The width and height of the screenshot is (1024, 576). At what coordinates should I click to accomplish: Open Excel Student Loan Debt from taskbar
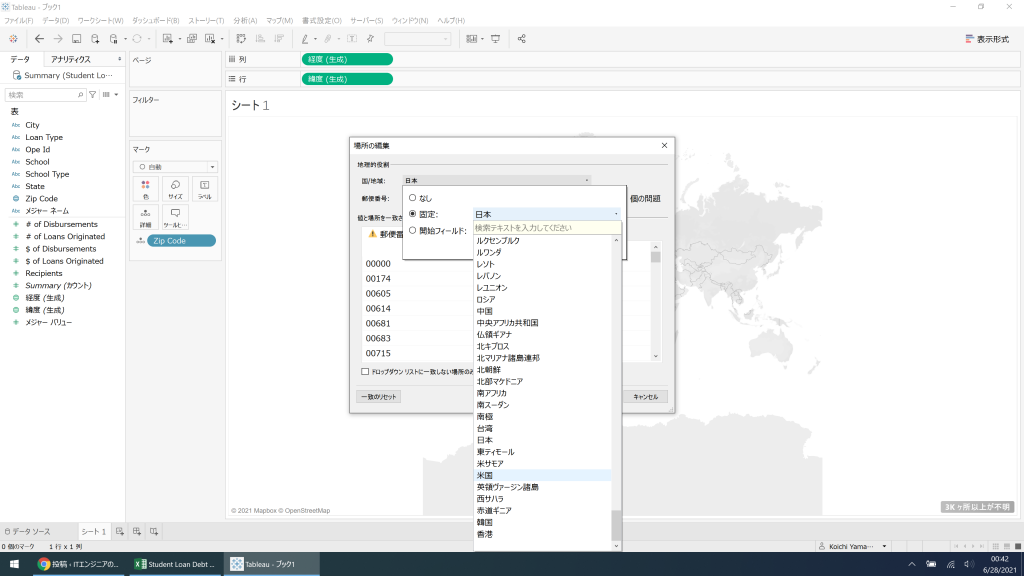(175, 564)
